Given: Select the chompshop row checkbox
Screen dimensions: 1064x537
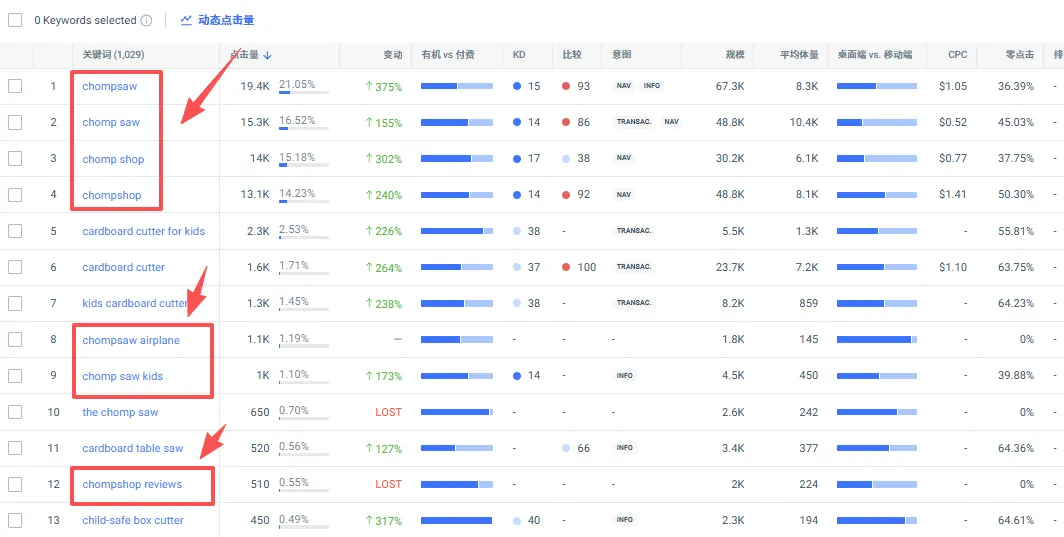Looking at the screenshot, I should point(15,195).
